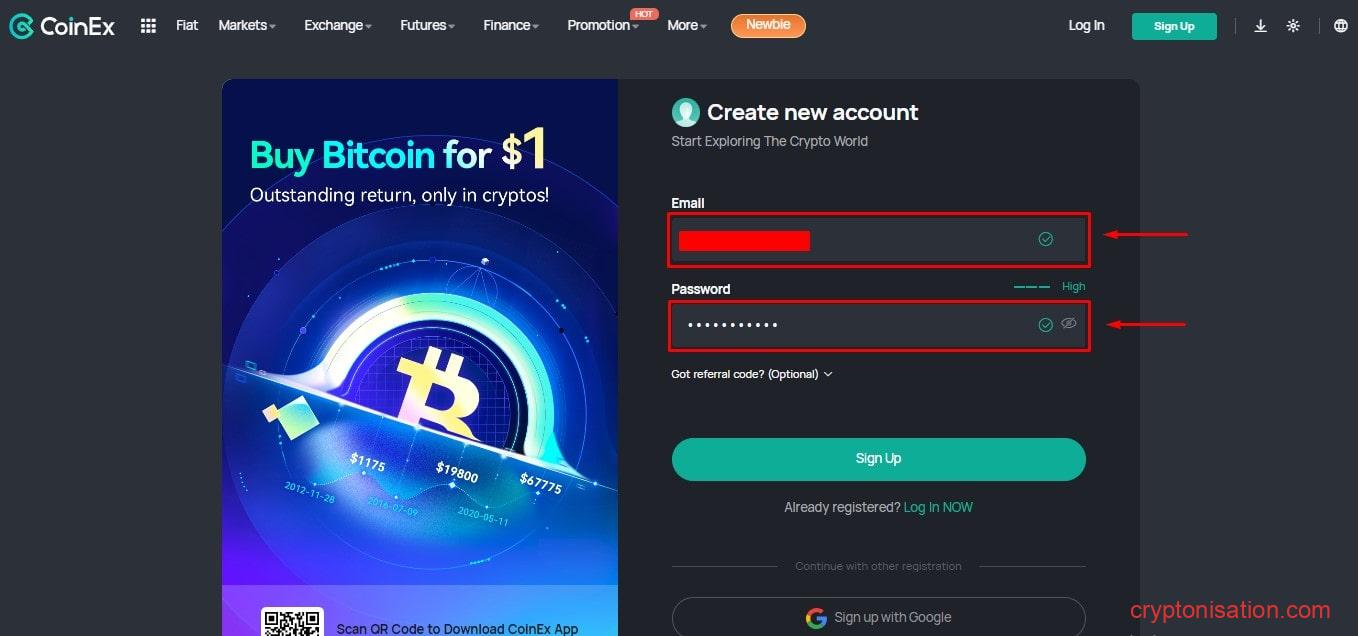Click the CoinEx logo

coord(62,26)
